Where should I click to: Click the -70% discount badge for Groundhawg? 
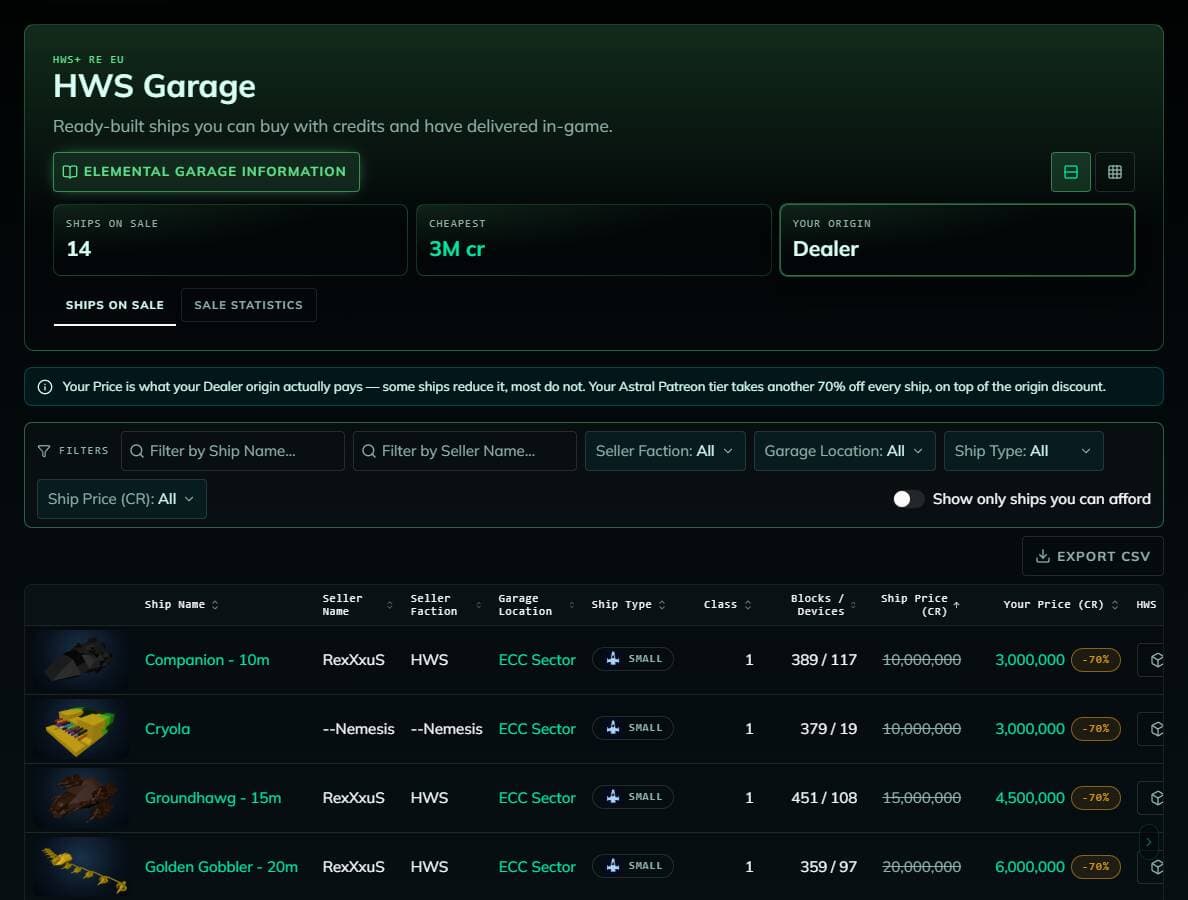coord(1096,798)
